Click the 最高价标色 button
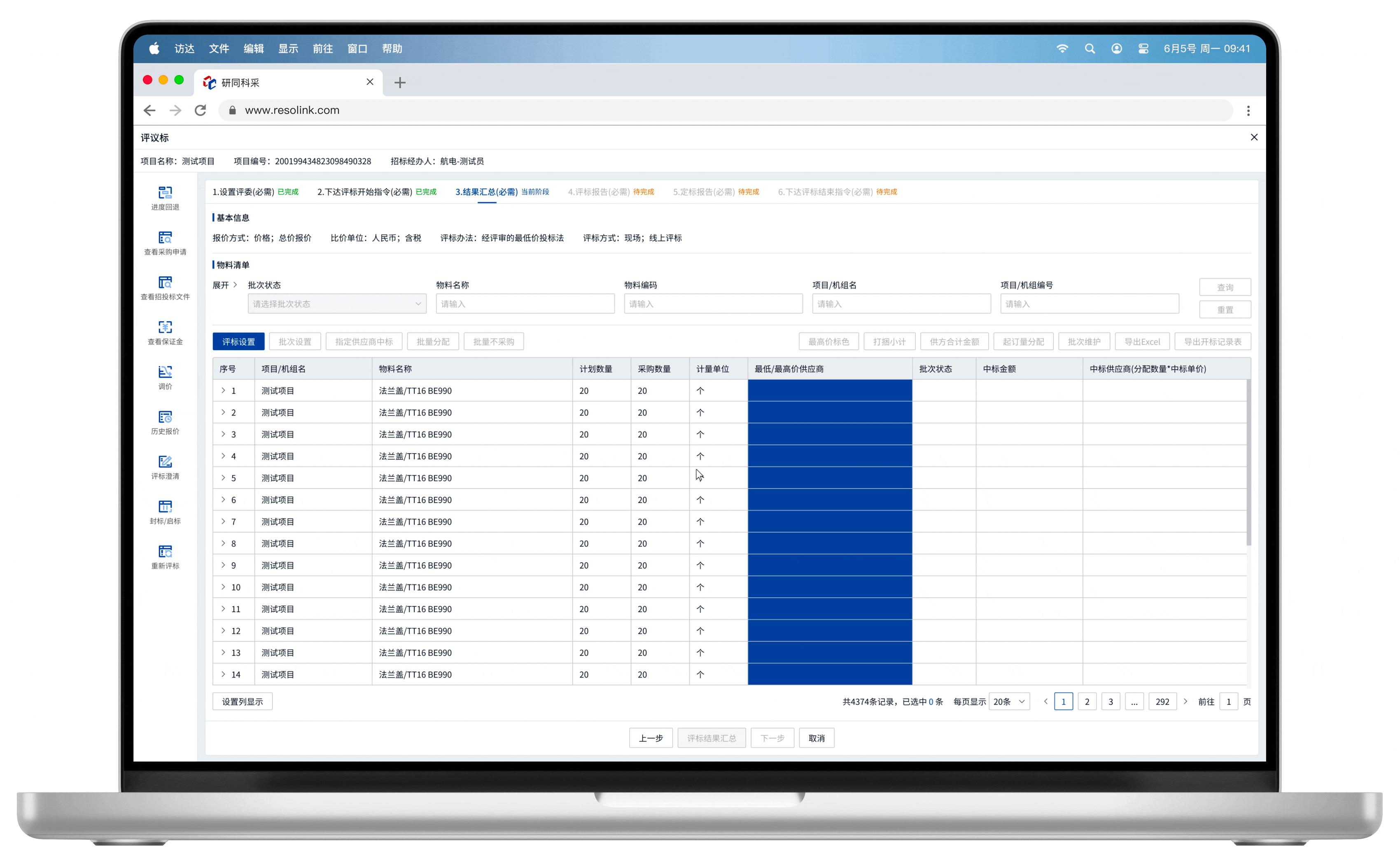This screenshot has width=1400, height=865. click(x=828, y=341)
